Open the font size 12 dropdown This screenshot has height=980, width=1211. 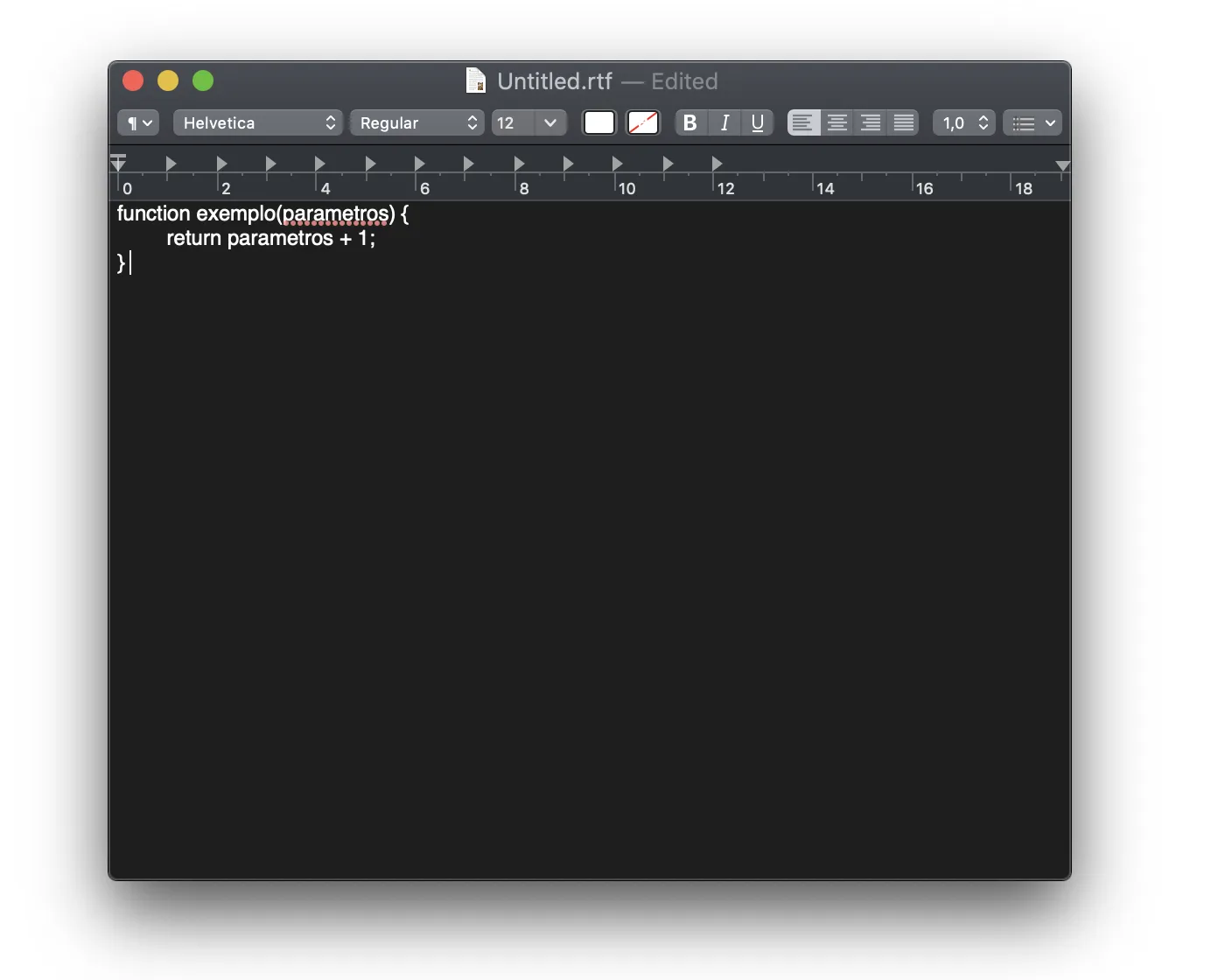click(x=528, y=122)
